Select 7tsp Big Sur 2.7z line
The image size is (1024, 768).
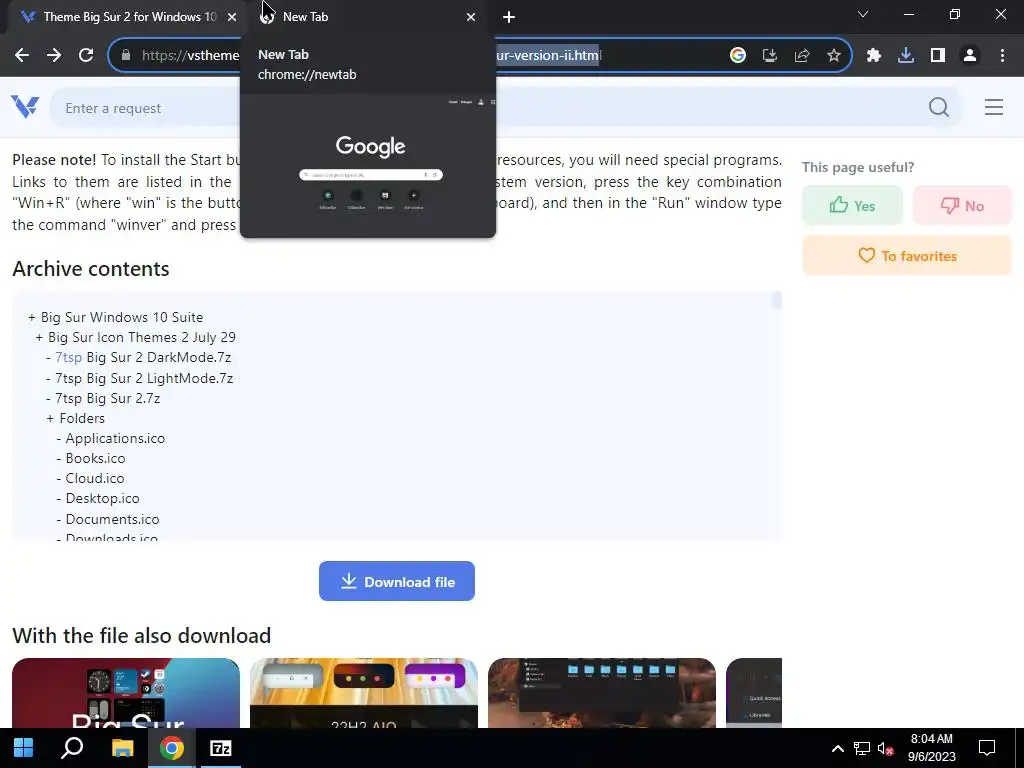pyautogui.click(x=103, y=398)
